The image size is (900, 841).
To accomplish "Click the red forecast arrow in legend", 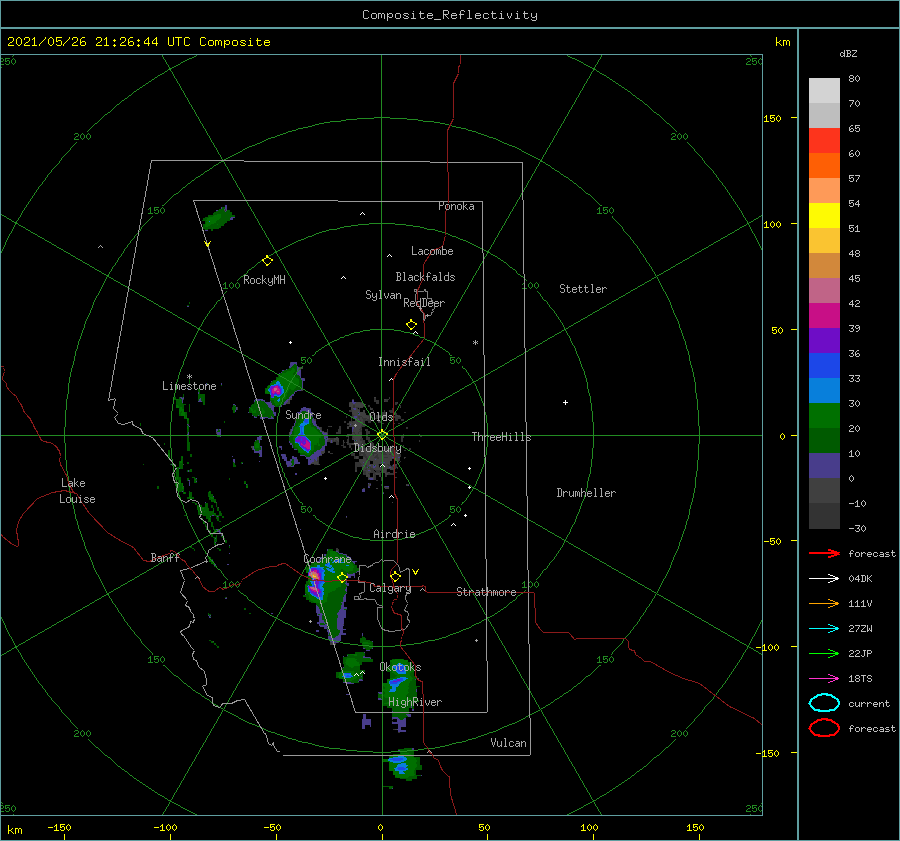I will tap(824, 553).
